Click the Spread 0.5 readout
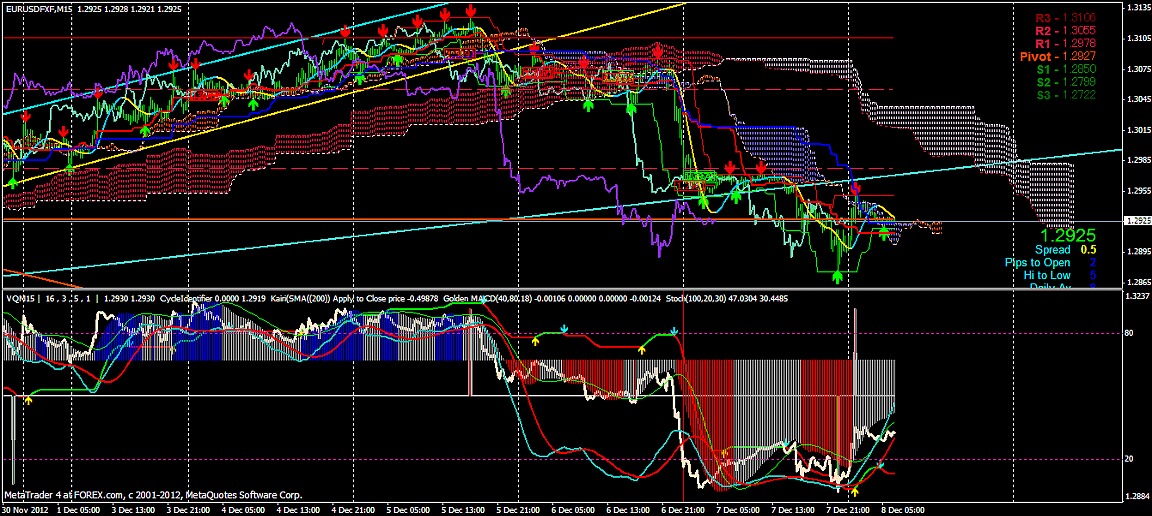1152x516 pixels. 1066,249
